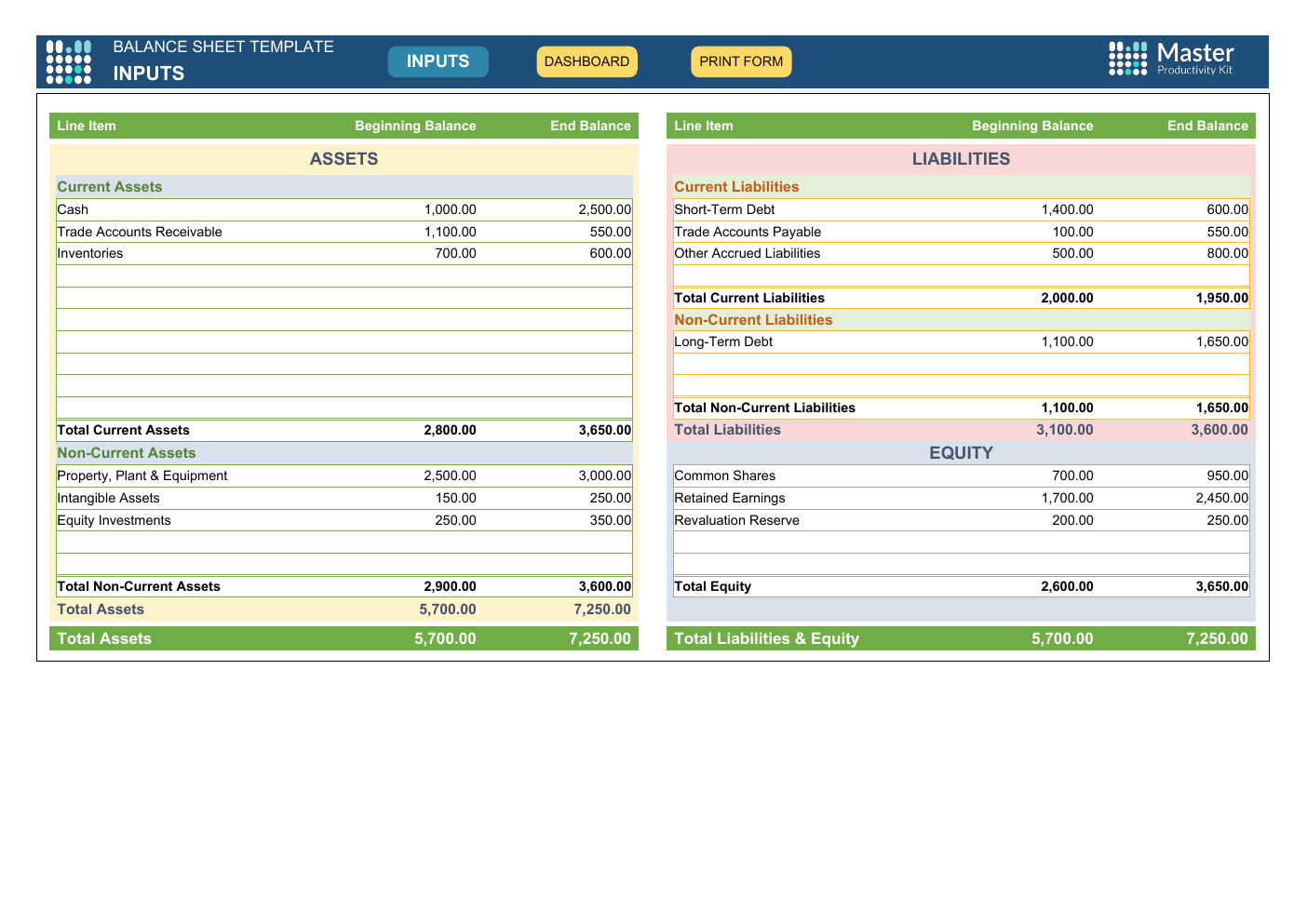Viewport: 1307px width, 924px height.
Task: Go to the DASHBOARD sheet
Action: pyautogui.click(x=586, y=61)
